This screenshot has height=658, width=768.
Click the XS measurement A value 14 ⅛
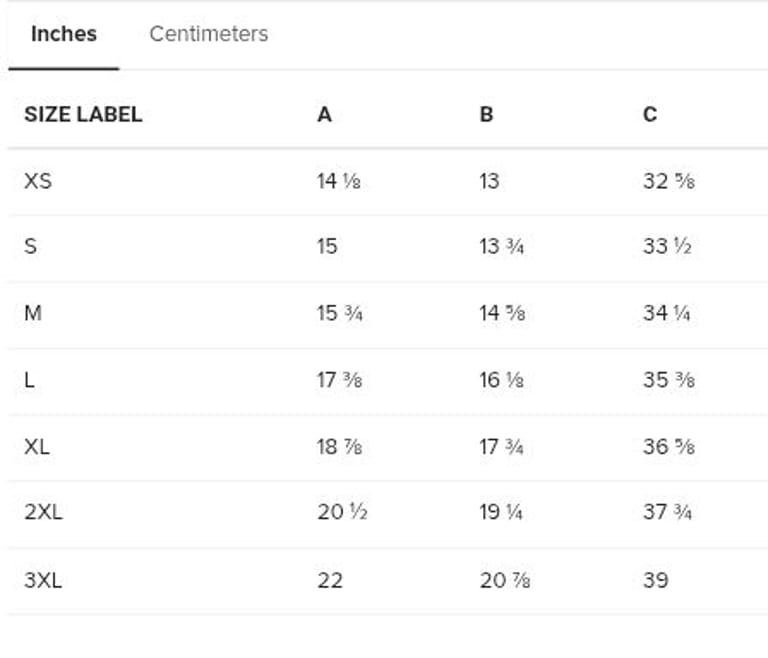coord(338,181)
